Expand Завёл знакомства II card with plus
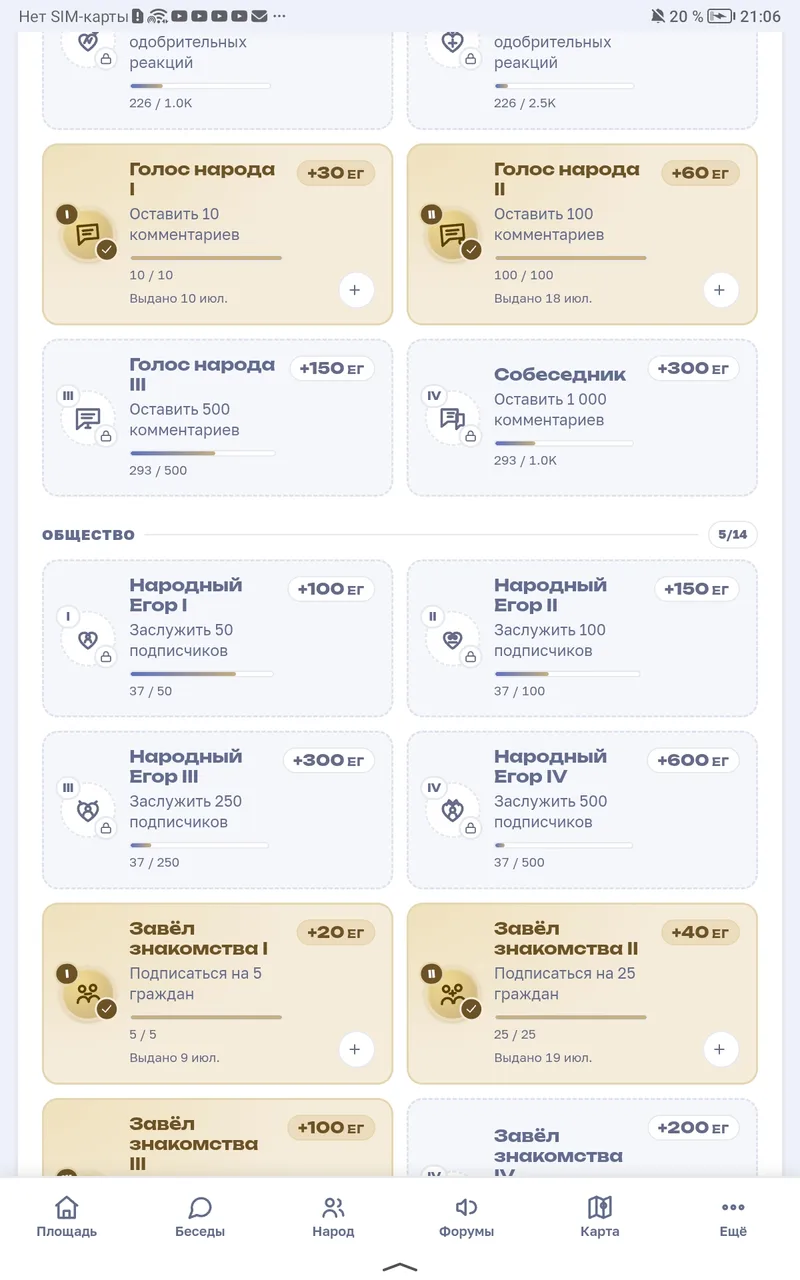The height and width of the screenshot is (1280, 800). click(719, 1049)
